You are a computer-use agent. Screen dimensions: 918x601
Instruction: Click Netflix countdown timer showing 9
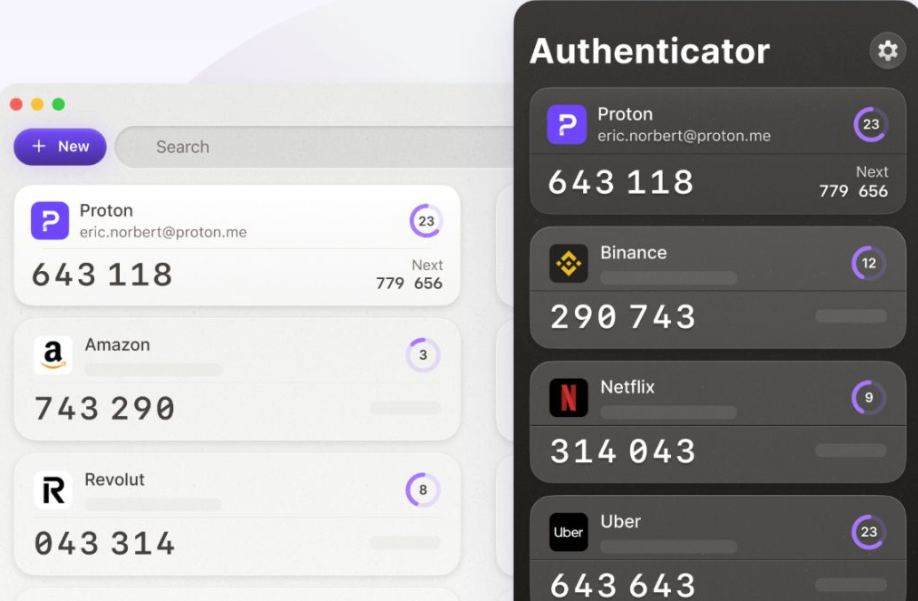coord(869,398)
